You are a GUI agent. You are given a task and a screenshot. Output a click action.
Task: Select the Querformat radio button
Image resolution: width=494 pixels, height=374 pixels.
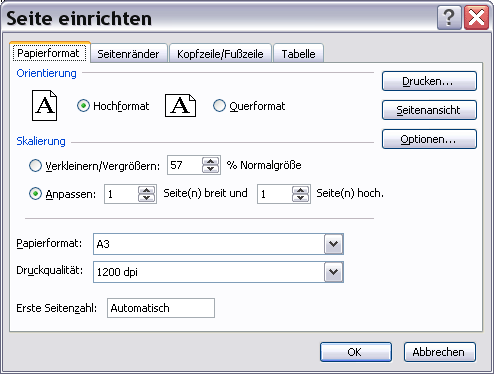coord(219,106)
